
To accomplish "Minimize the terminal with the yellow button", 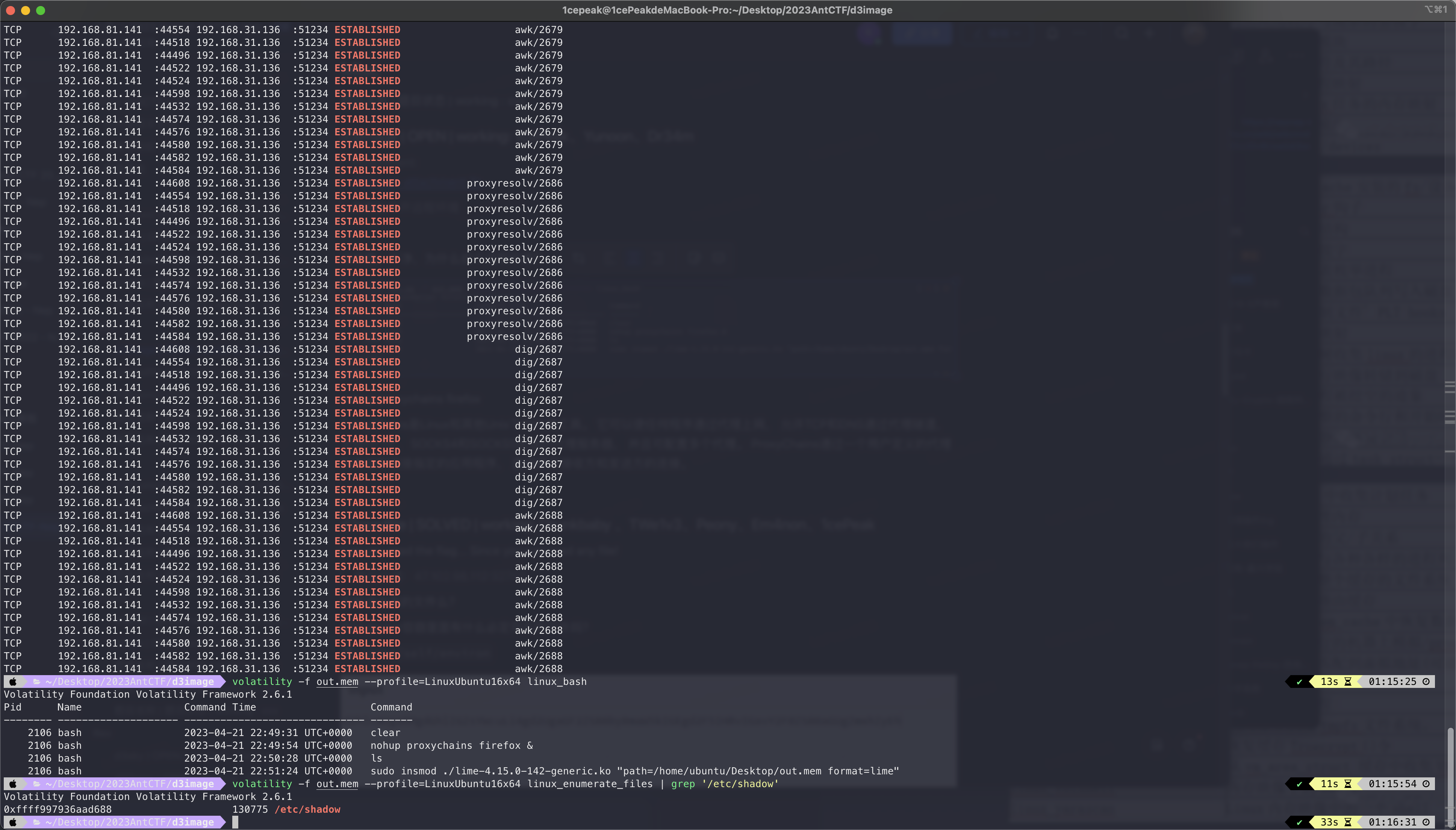I will coord(26,10).
